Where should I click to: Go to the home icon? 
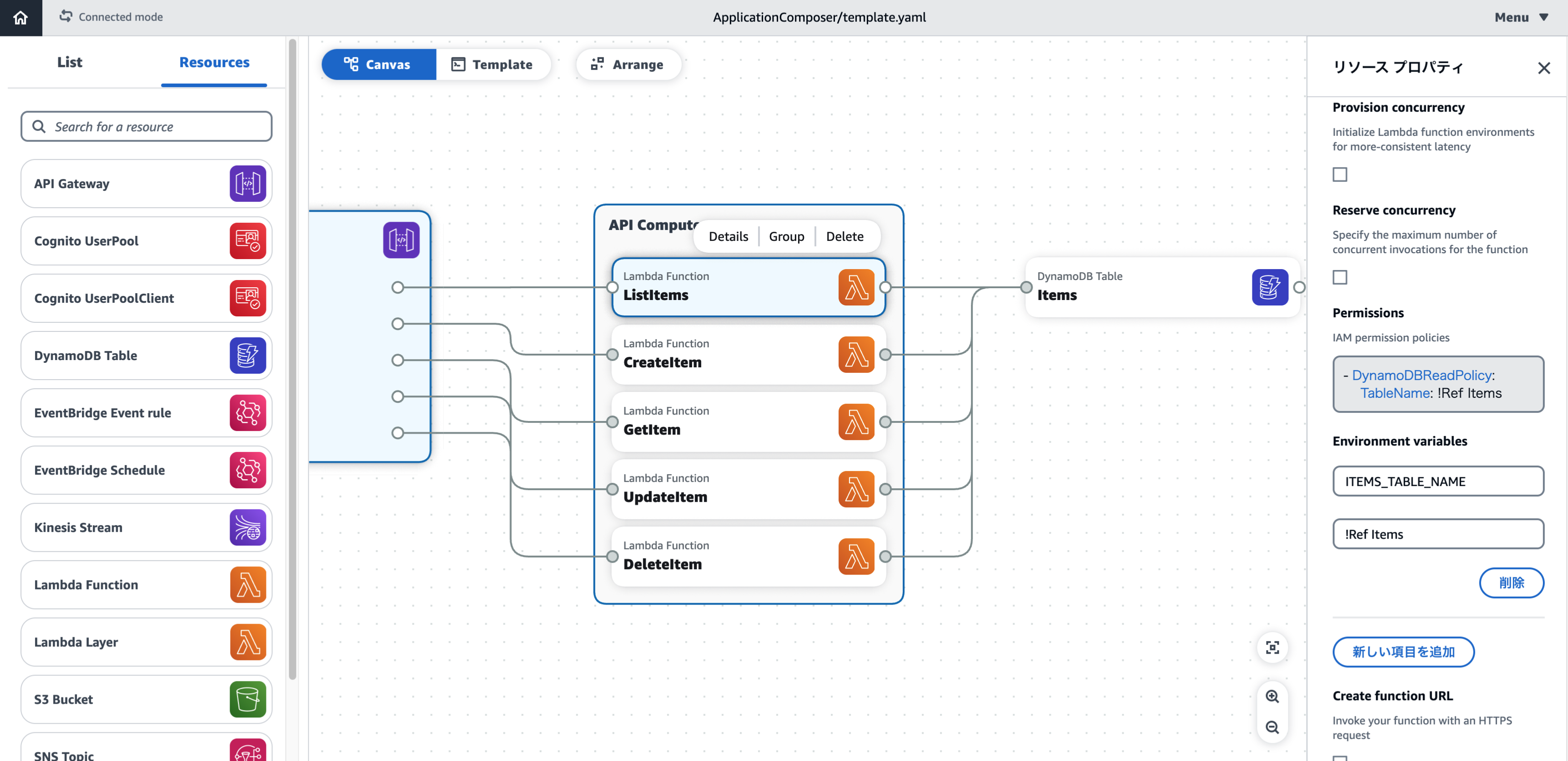21,18
